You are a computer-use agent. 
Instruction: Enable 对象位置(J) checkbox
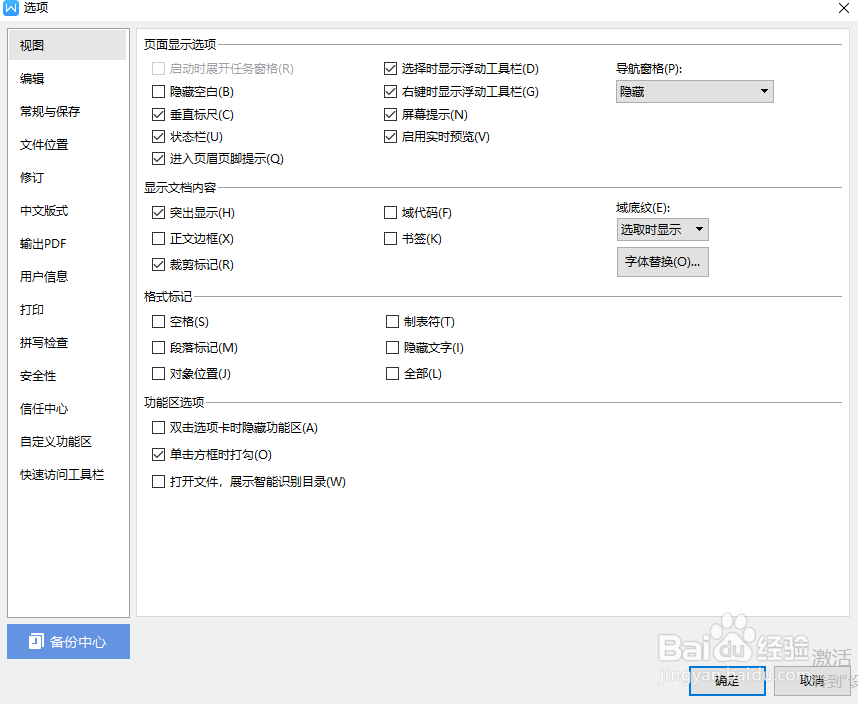(x=158, y=374)
